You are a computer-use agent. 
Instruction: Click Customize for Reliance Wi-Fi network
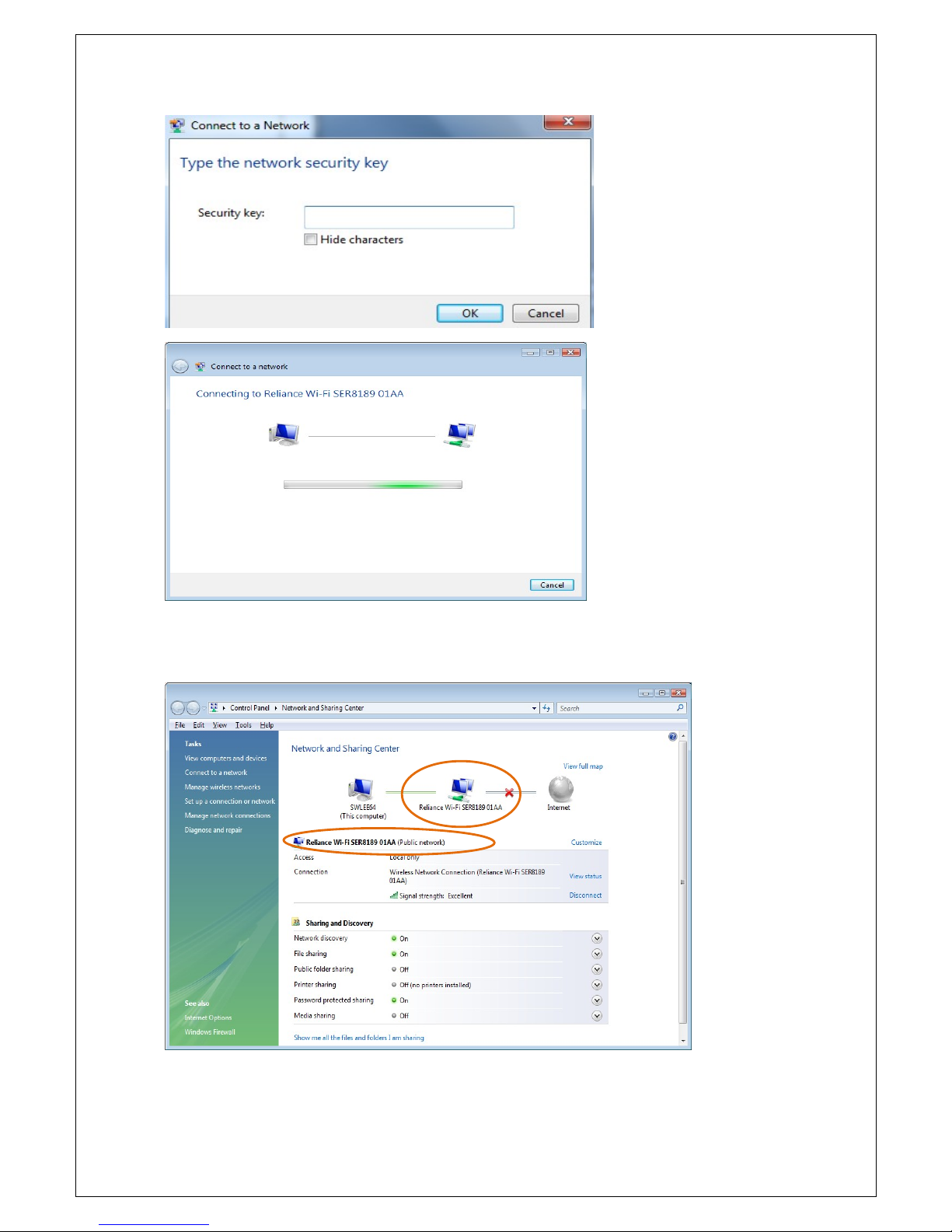pos(586,843)
